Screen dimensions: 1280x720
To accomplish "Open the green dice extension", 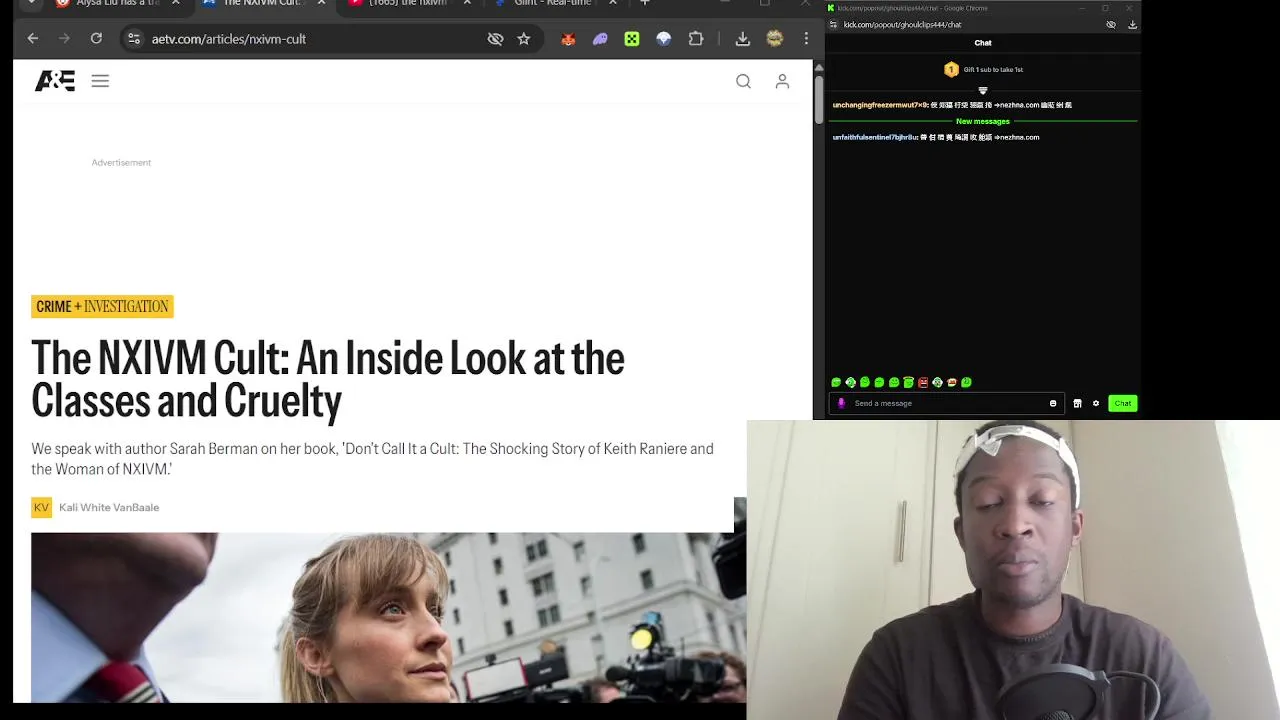I will click(632, 39).
